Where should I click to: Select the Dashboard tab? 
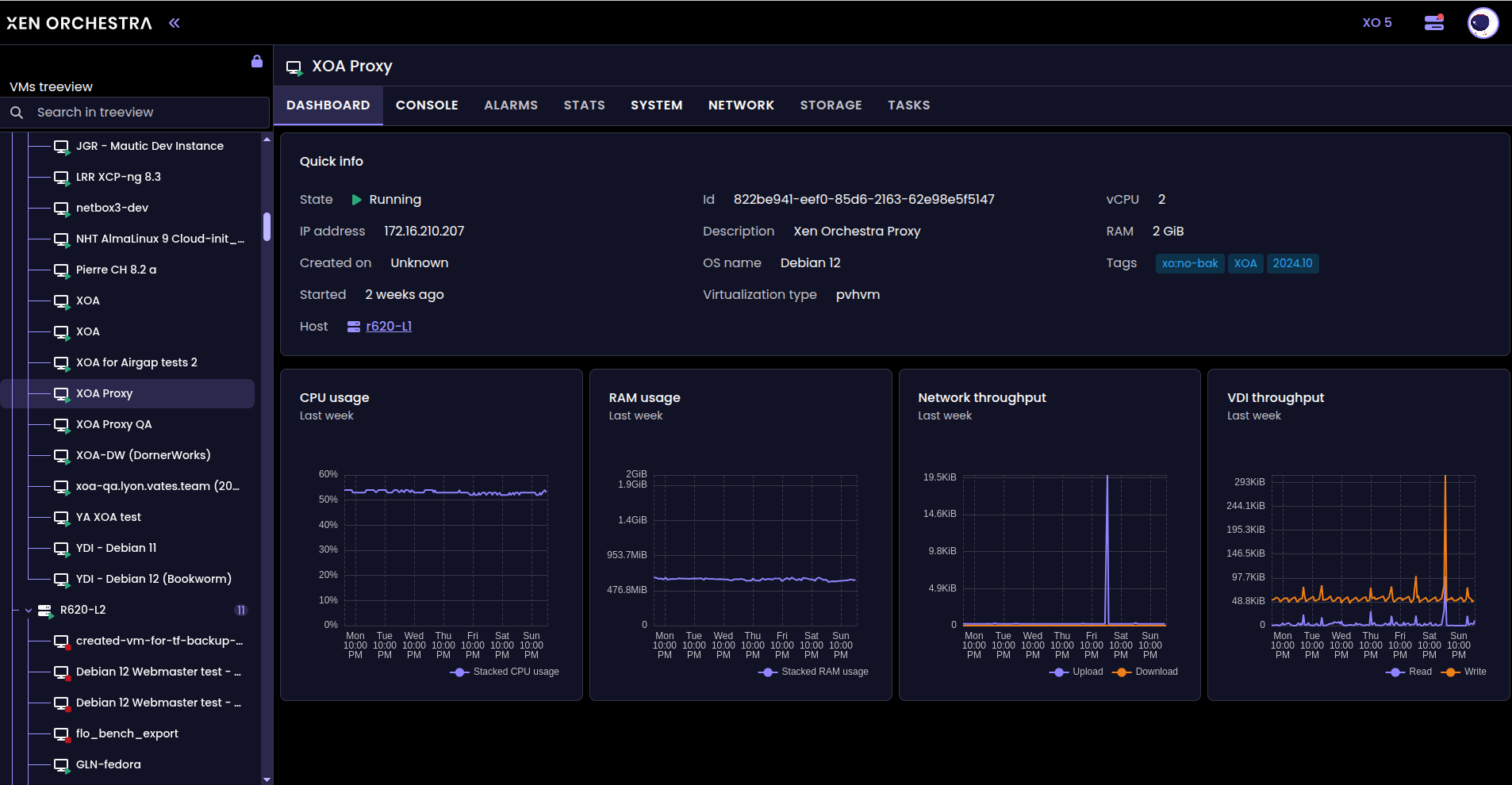[328, 105]
